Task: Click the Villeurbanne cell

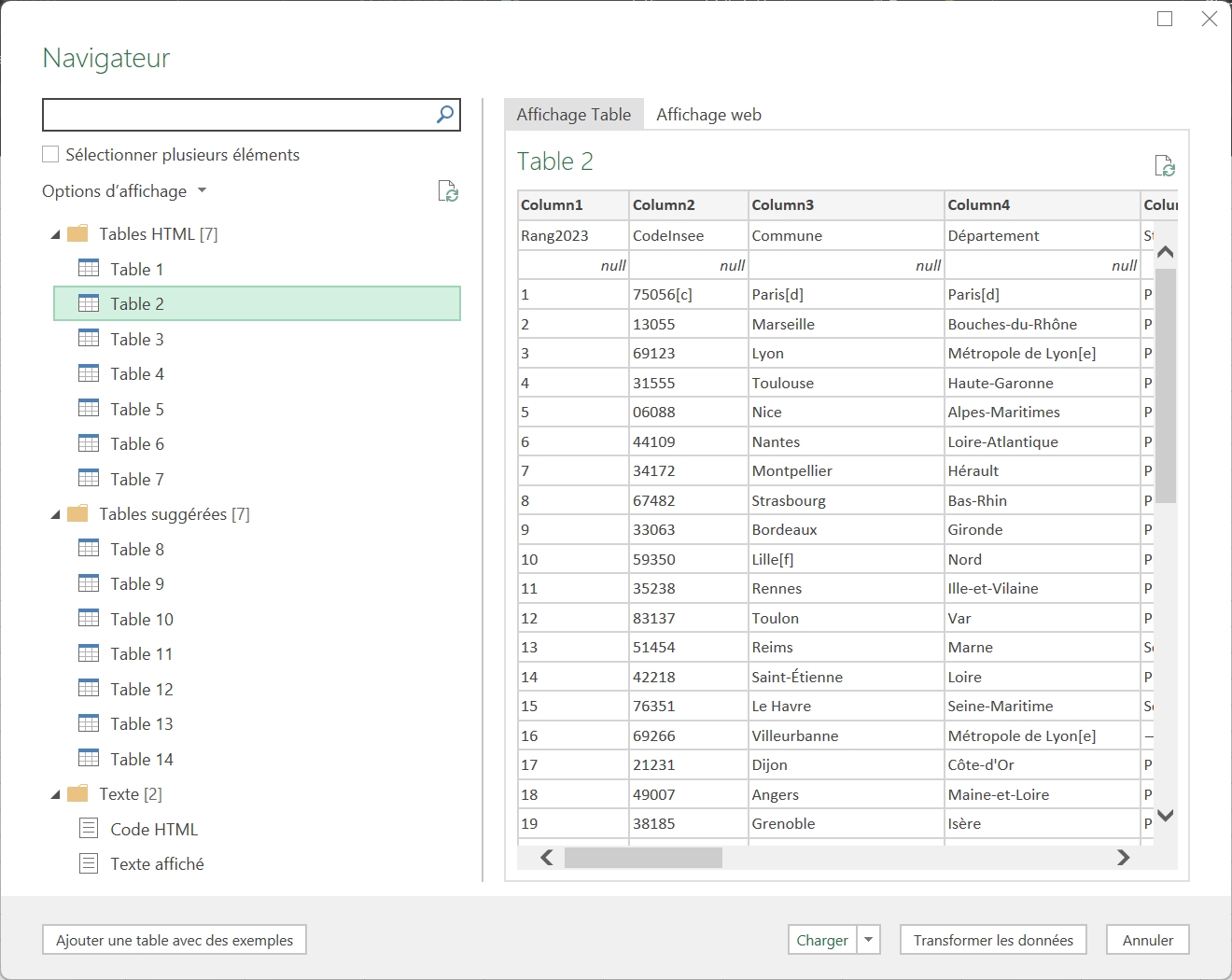Action: (846, 735)
